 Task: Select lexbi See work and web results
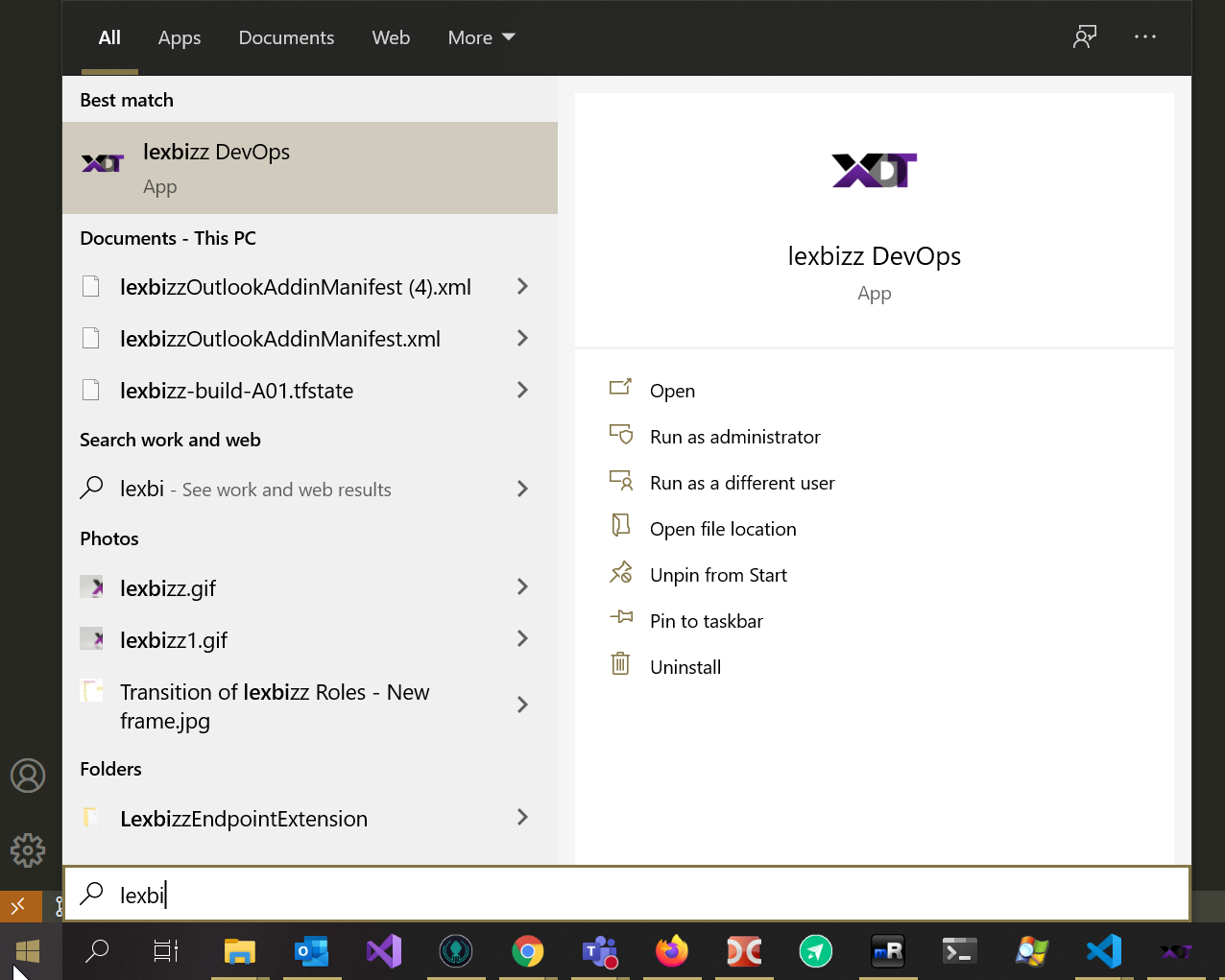(x=255, y=490)
